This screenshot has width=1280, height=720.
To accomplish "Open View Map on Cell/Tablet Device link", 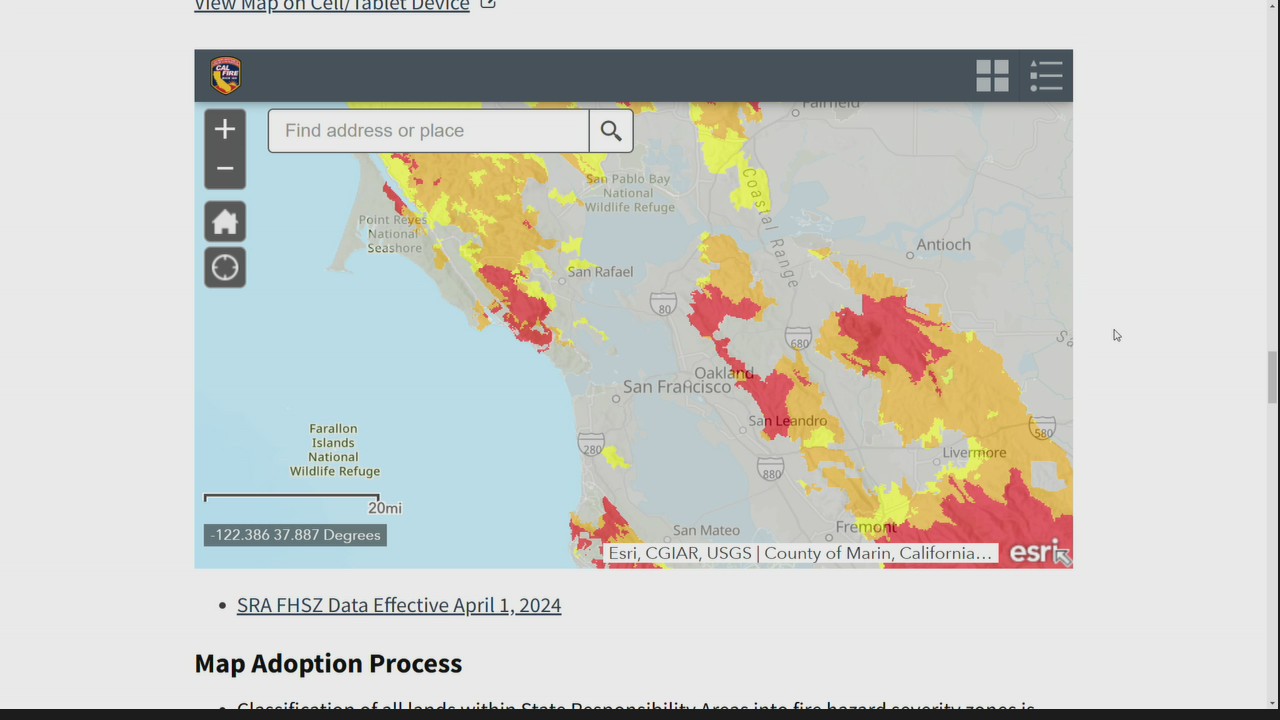I will coord(332,6).
